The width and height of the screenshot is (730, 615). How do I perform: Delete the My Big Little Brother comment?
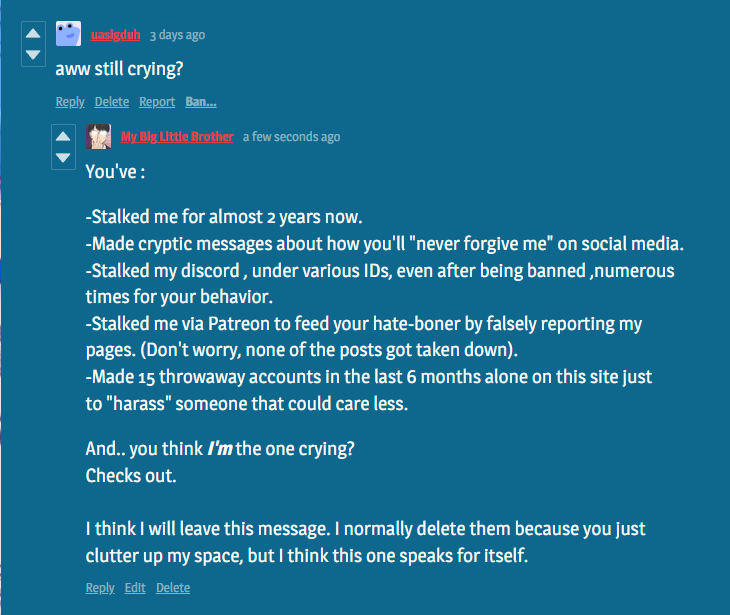[173, 588]
